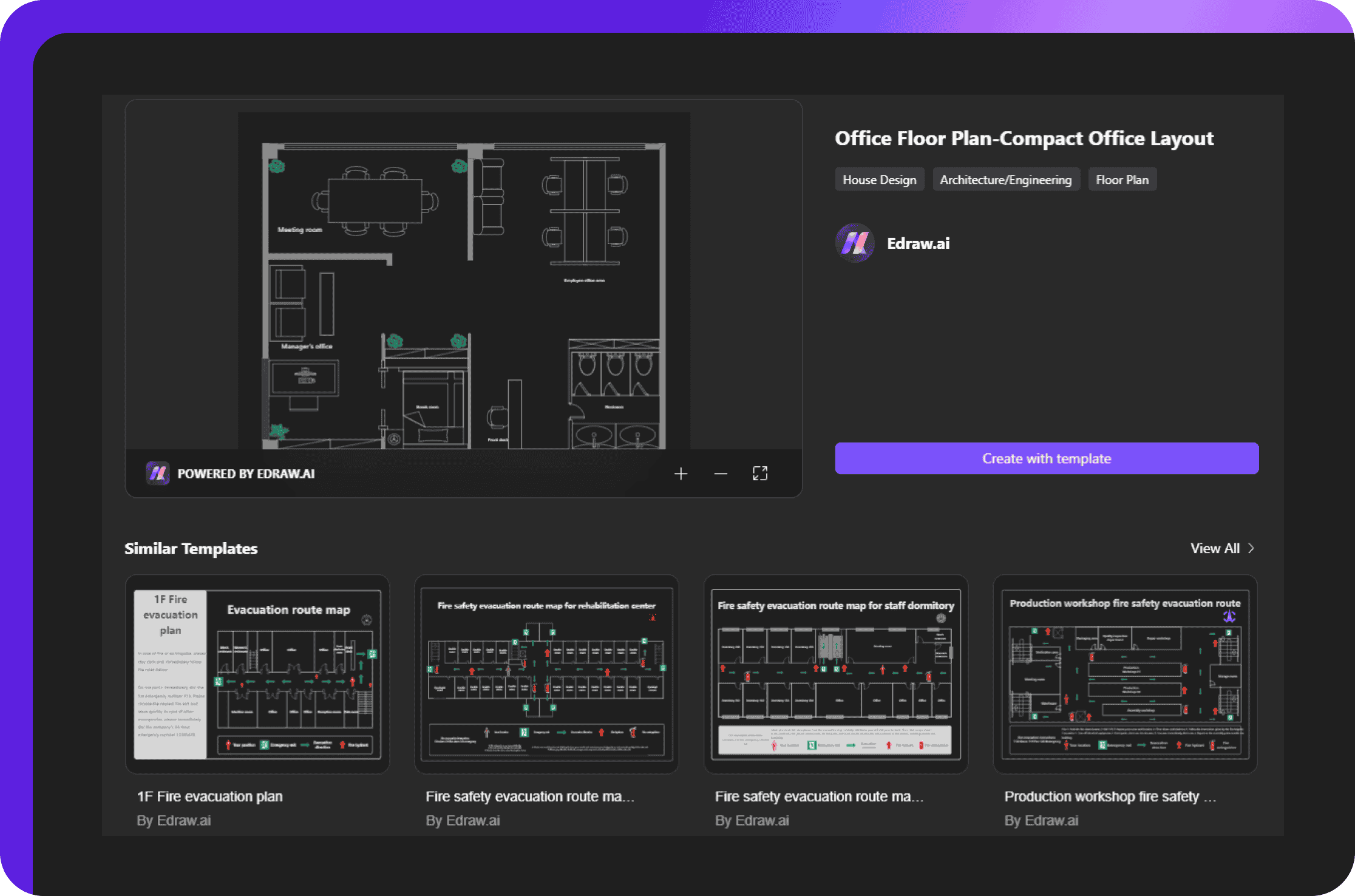Click the '1F Fire evacuation plan' title
This screenshot has height=896, width=1355.
point(210,796)
